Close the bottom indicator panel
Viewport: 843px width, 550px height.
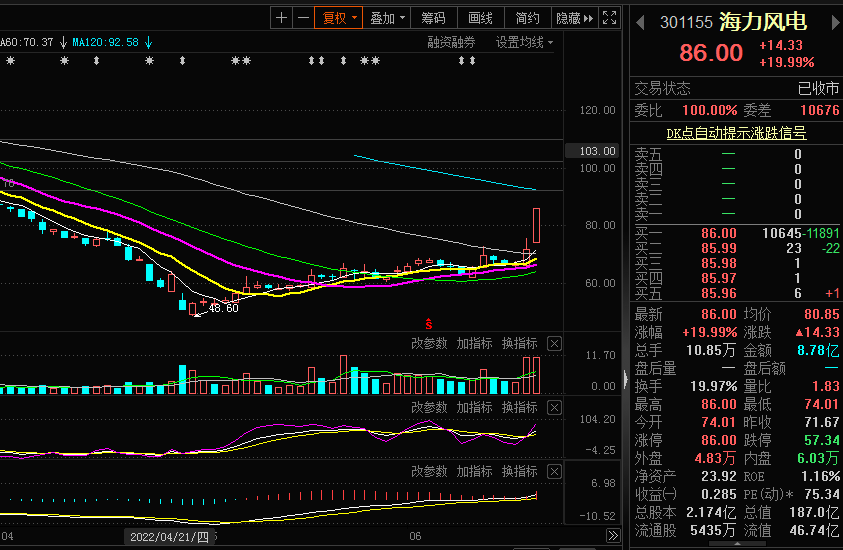[x=554, y=472]
